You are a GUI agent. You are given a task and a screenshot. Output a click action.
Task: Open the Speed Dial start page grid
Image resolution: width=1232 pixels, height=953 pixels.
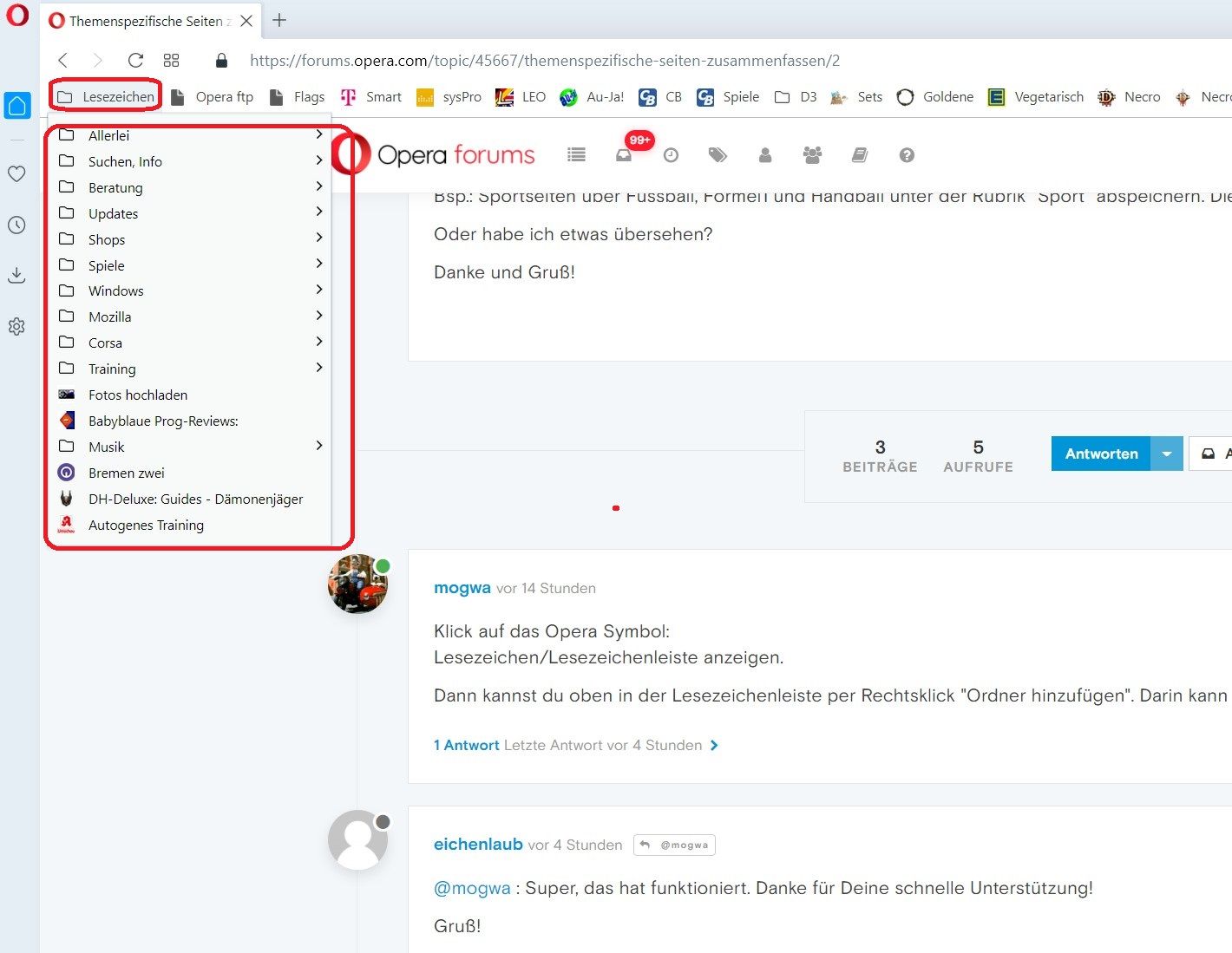point(171,60)
